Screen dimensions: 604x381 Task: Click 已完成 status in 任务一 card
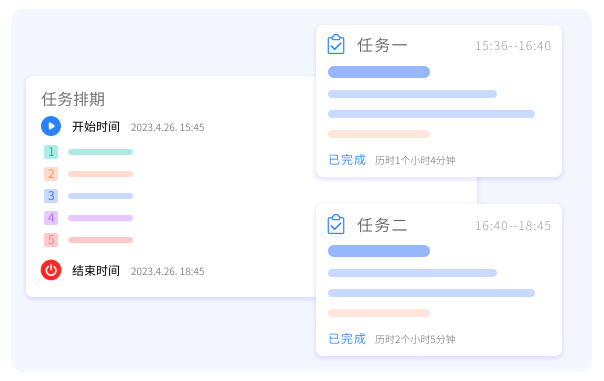coord(347,160)
